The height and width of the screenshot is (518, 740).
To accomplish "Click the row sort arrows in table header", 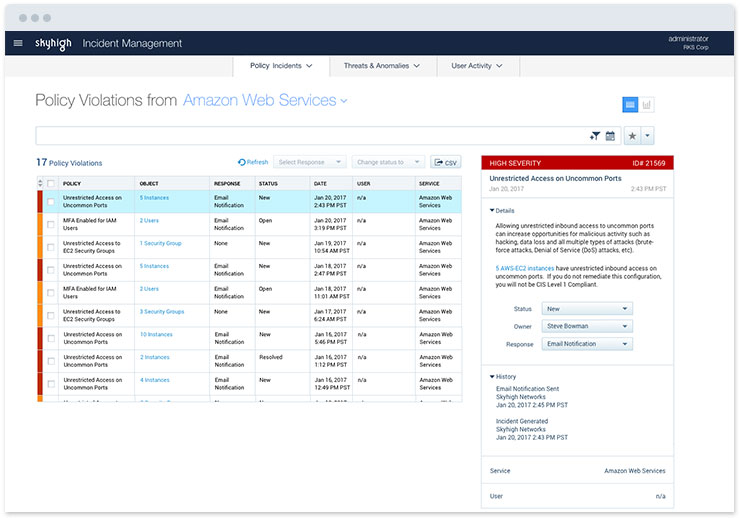I will [40, 183].
